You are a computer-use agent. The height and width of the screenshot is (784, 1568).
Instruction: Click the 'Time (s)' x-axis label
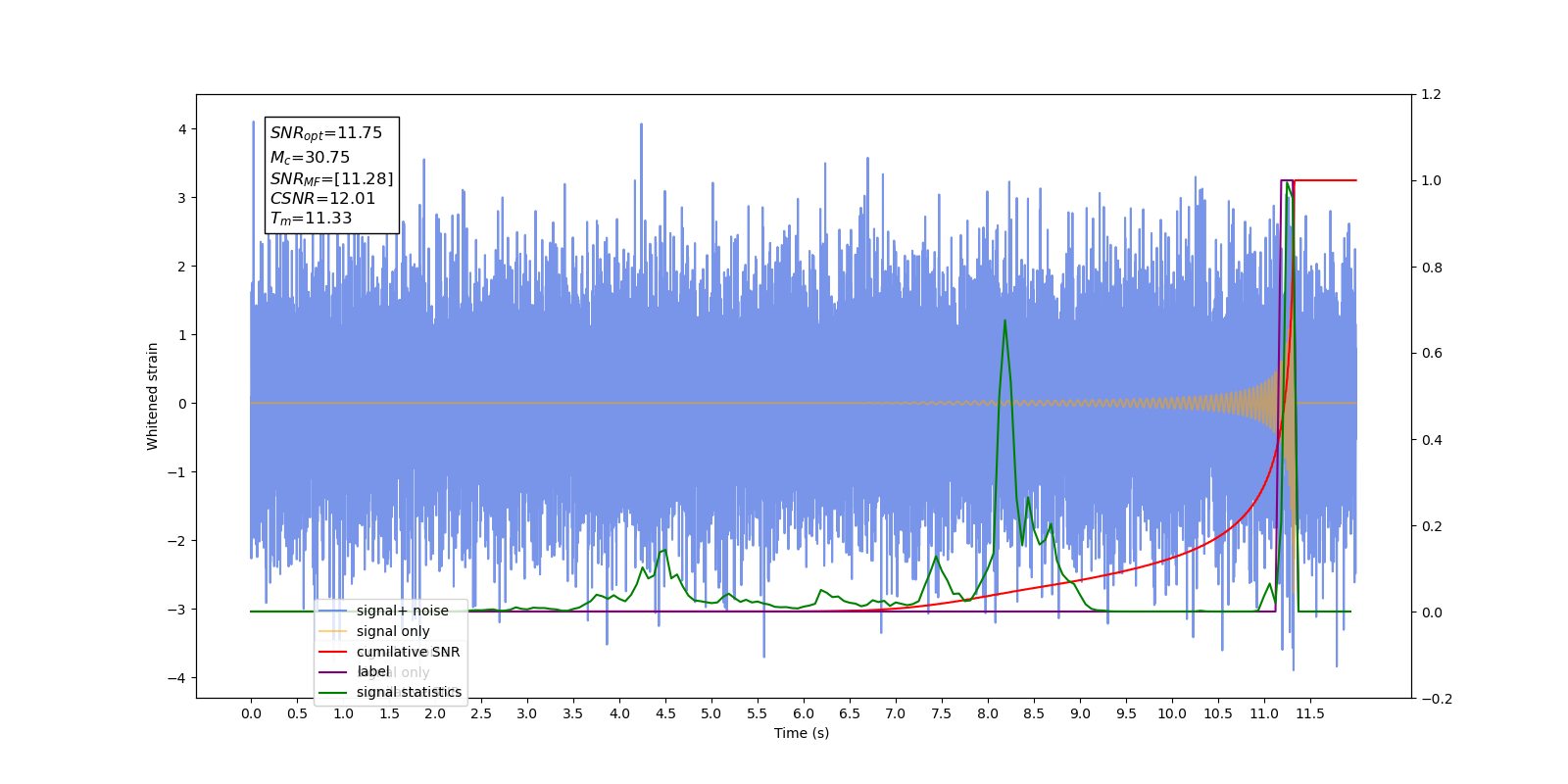tap(802, 733)
